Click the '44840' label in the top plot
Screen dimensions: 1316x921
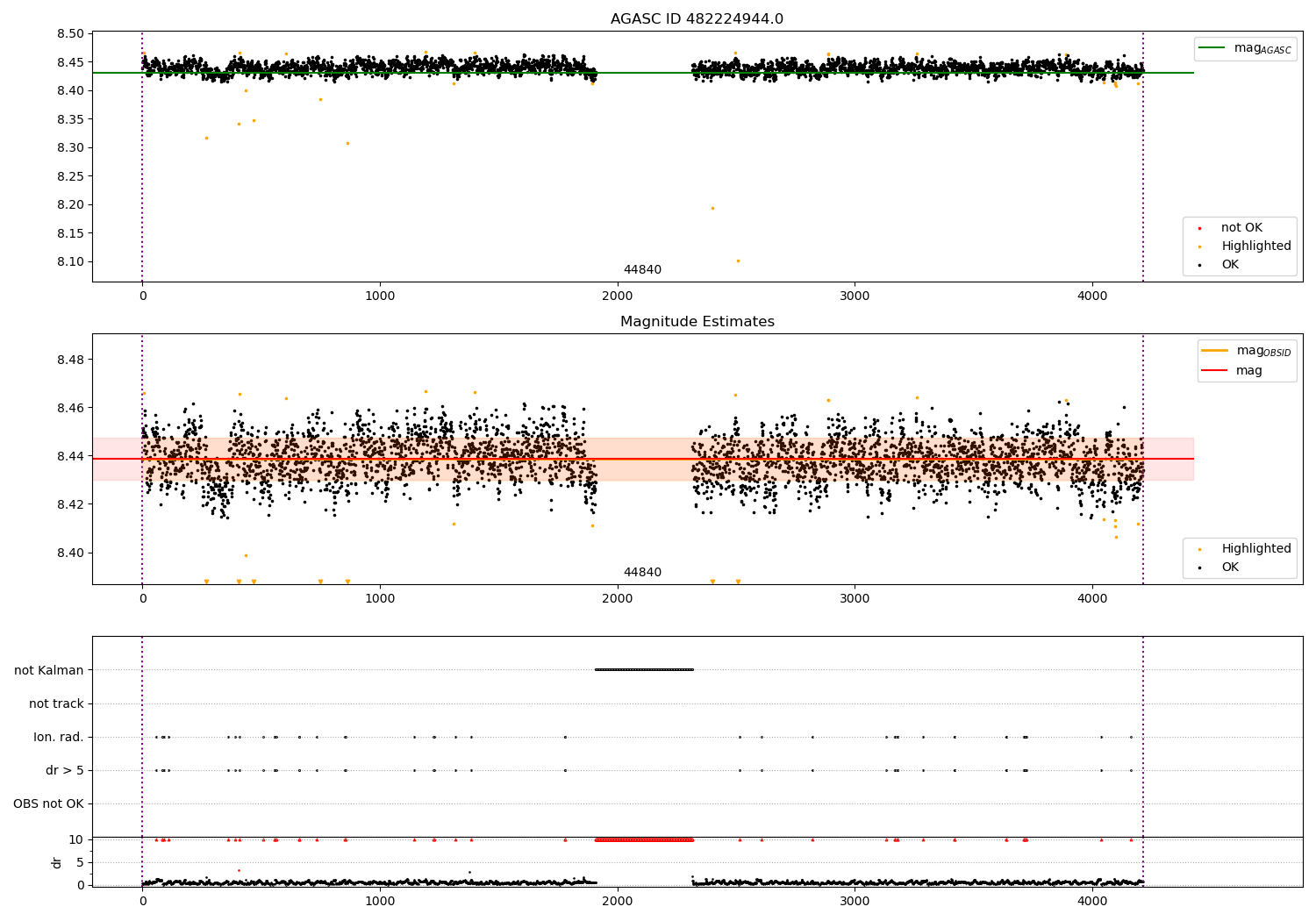pos(642,270)
